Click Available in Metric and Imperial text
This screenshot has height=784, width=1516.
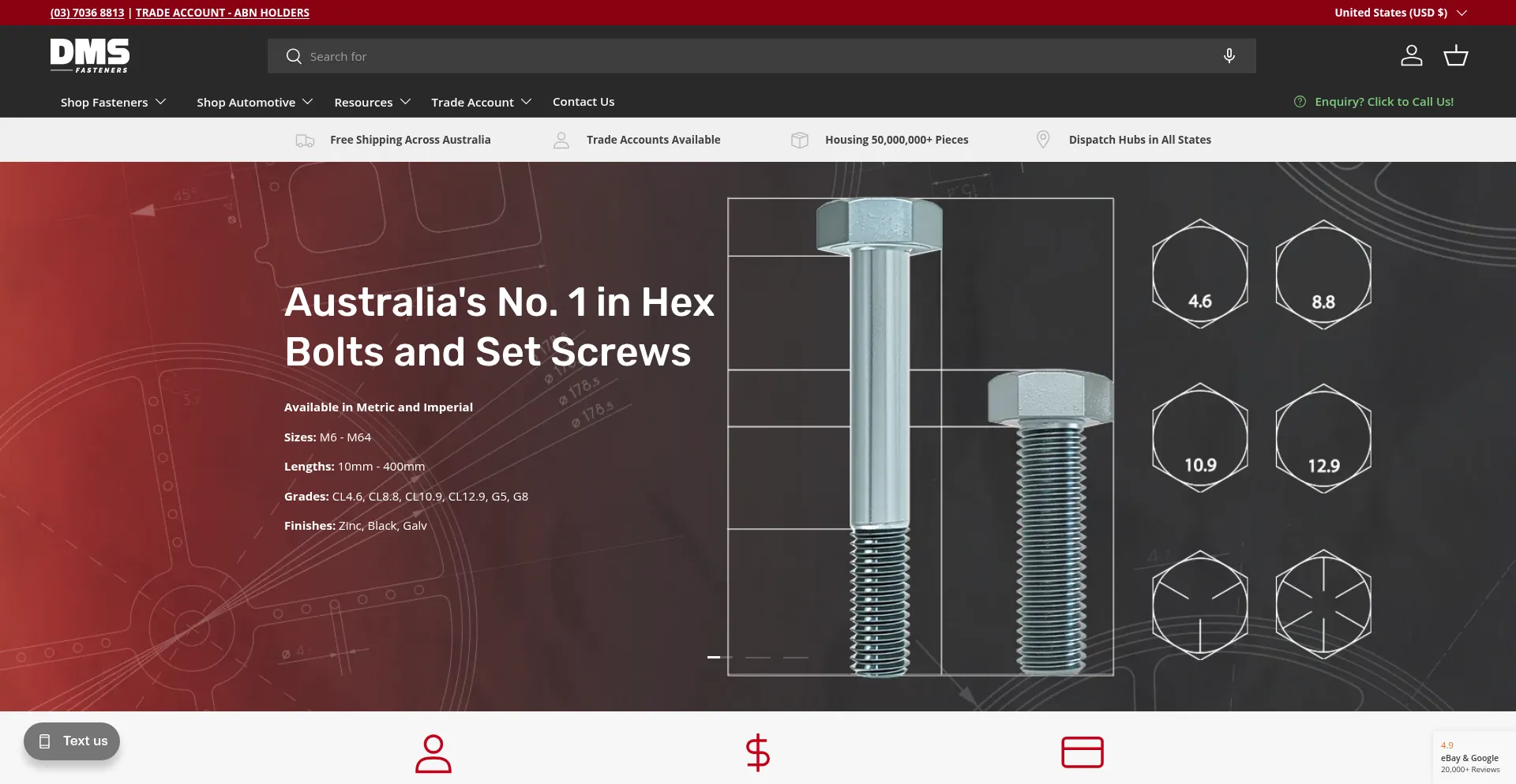[x=378, y=407]
